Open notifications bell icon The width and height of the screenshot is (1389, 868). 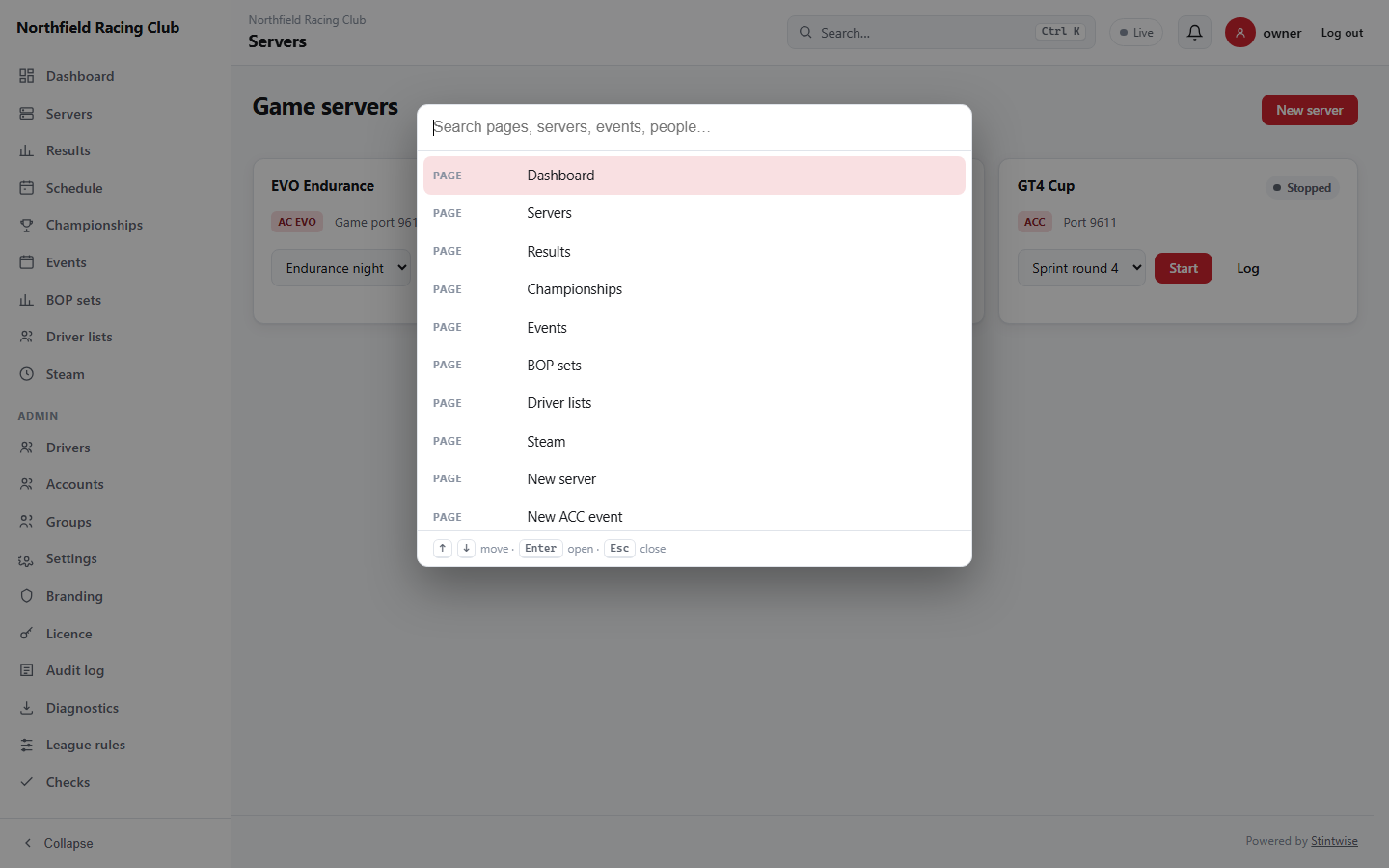pyautogui.click(x=1194, y=33)
